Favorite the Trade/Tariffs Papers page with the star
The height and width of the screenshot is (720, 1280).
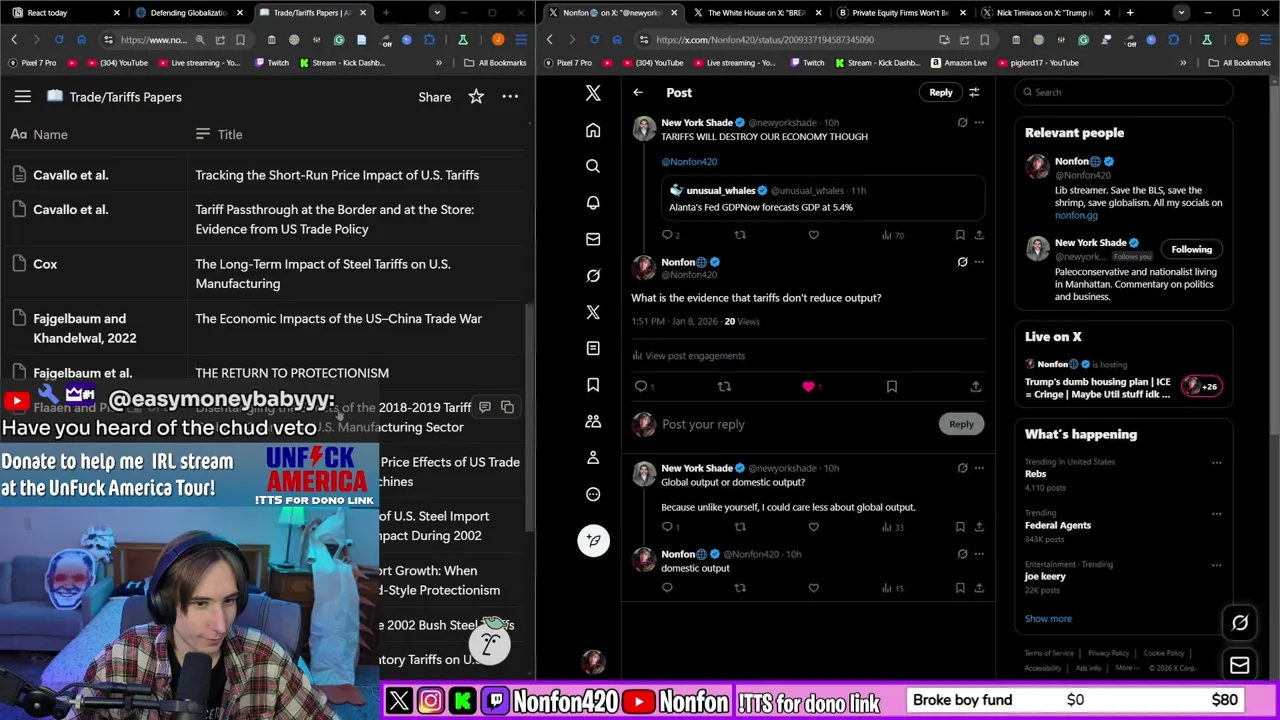click(x=476, y=97)
